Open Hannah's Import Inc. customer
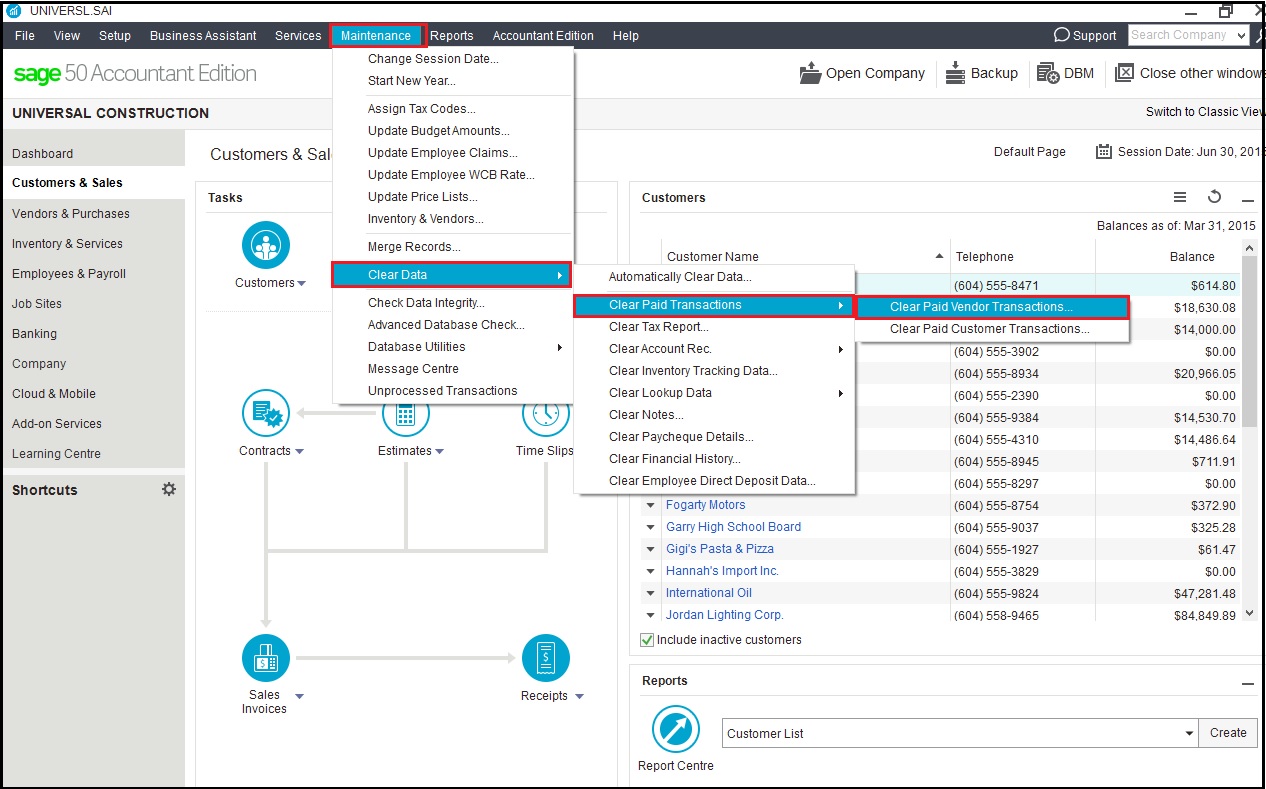The height and width of the screenshot is (789, 1266). tap(722, 571)
